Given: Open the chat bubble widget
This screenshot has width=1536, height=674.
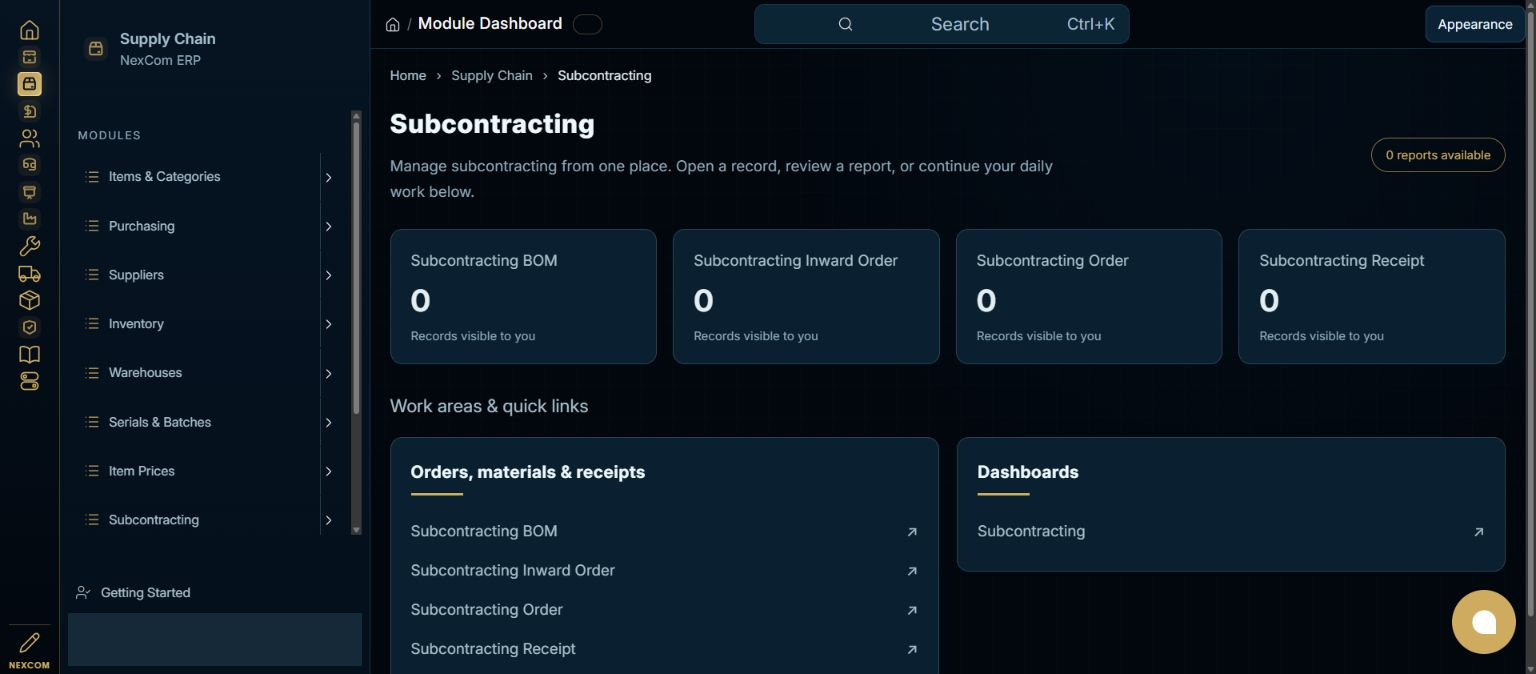Looking at the screenshot, I should tap(1484, 622).
